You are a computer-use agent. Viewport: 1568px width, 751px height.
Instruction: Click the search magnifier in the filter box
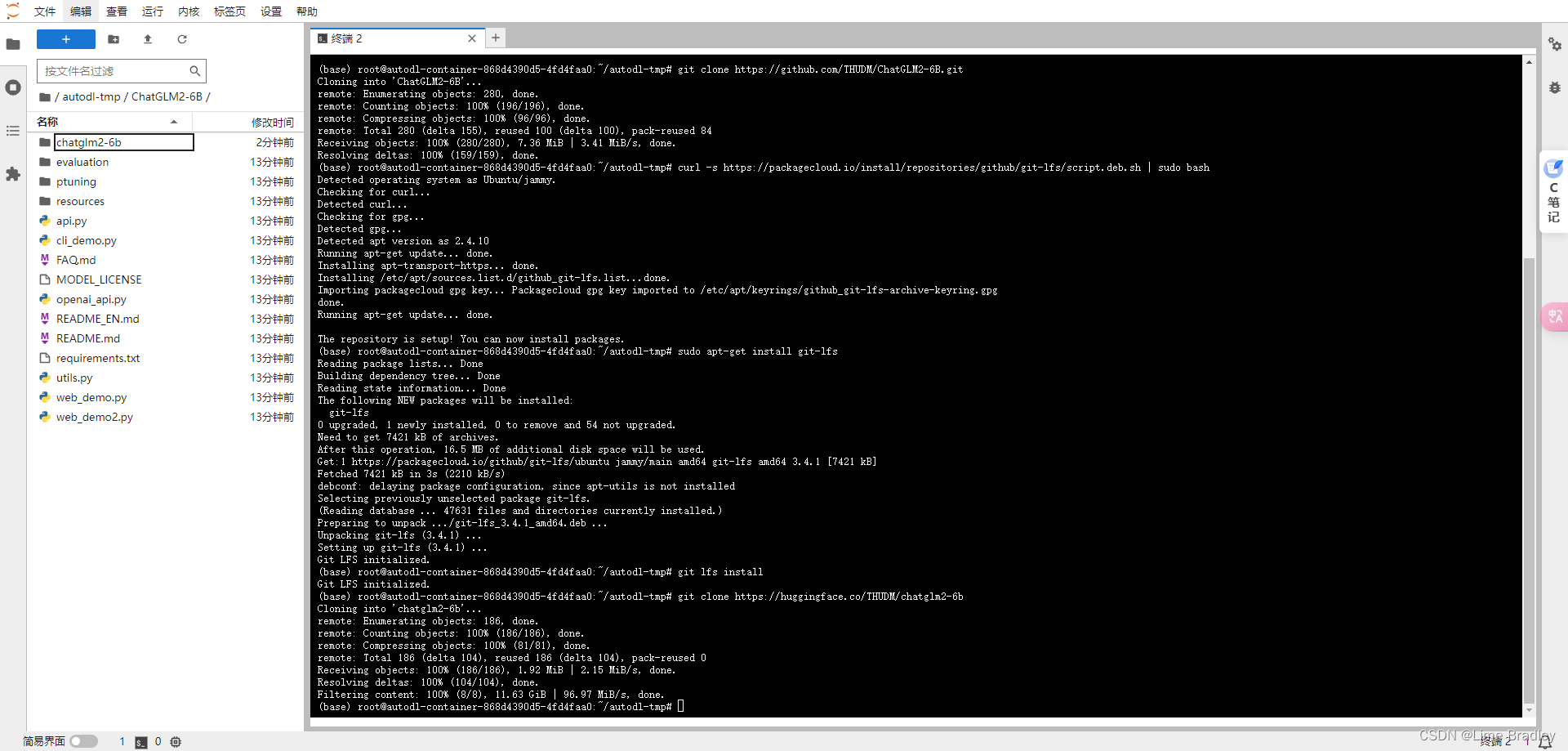[x=194, y=71]
